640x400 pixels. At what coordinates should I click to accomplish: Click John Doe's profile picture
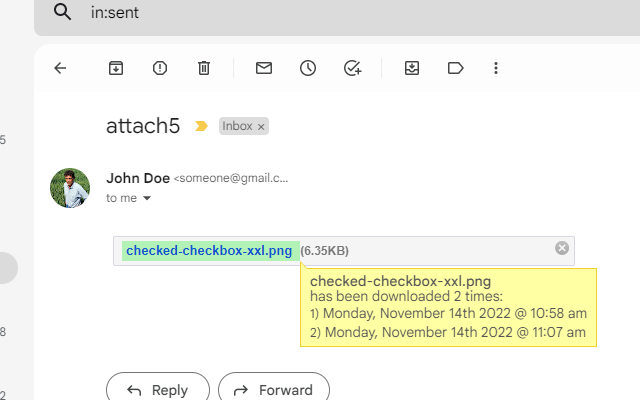click(x=70, y=188)
